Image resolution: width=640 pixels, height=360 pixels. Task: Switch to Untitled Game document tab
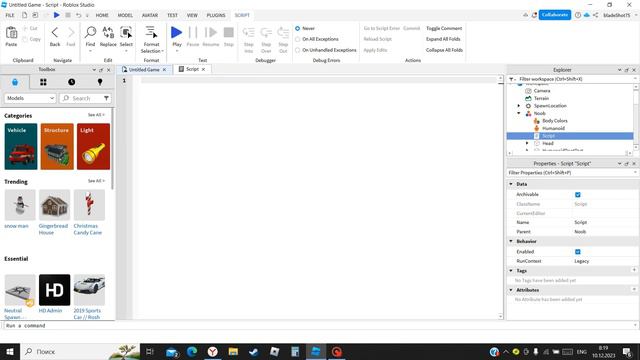pos(144,69)
